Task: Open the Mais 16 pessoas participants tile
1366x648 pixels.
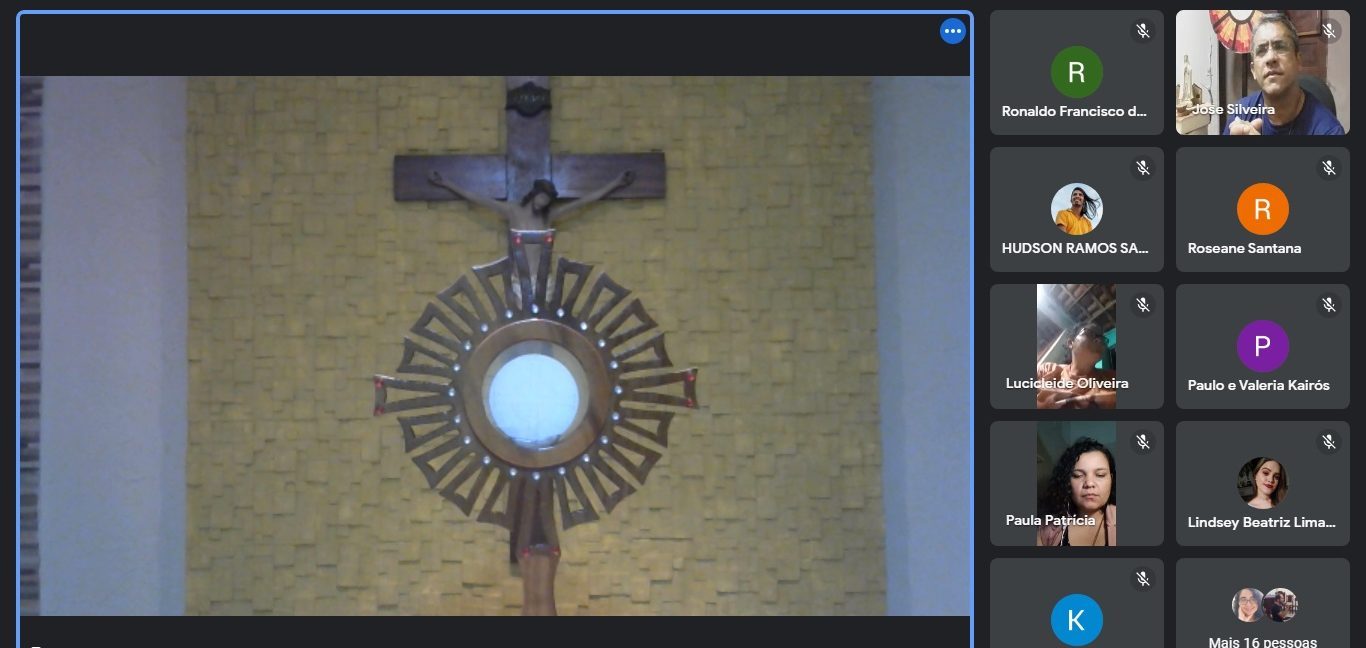Action: point(1262,610)
